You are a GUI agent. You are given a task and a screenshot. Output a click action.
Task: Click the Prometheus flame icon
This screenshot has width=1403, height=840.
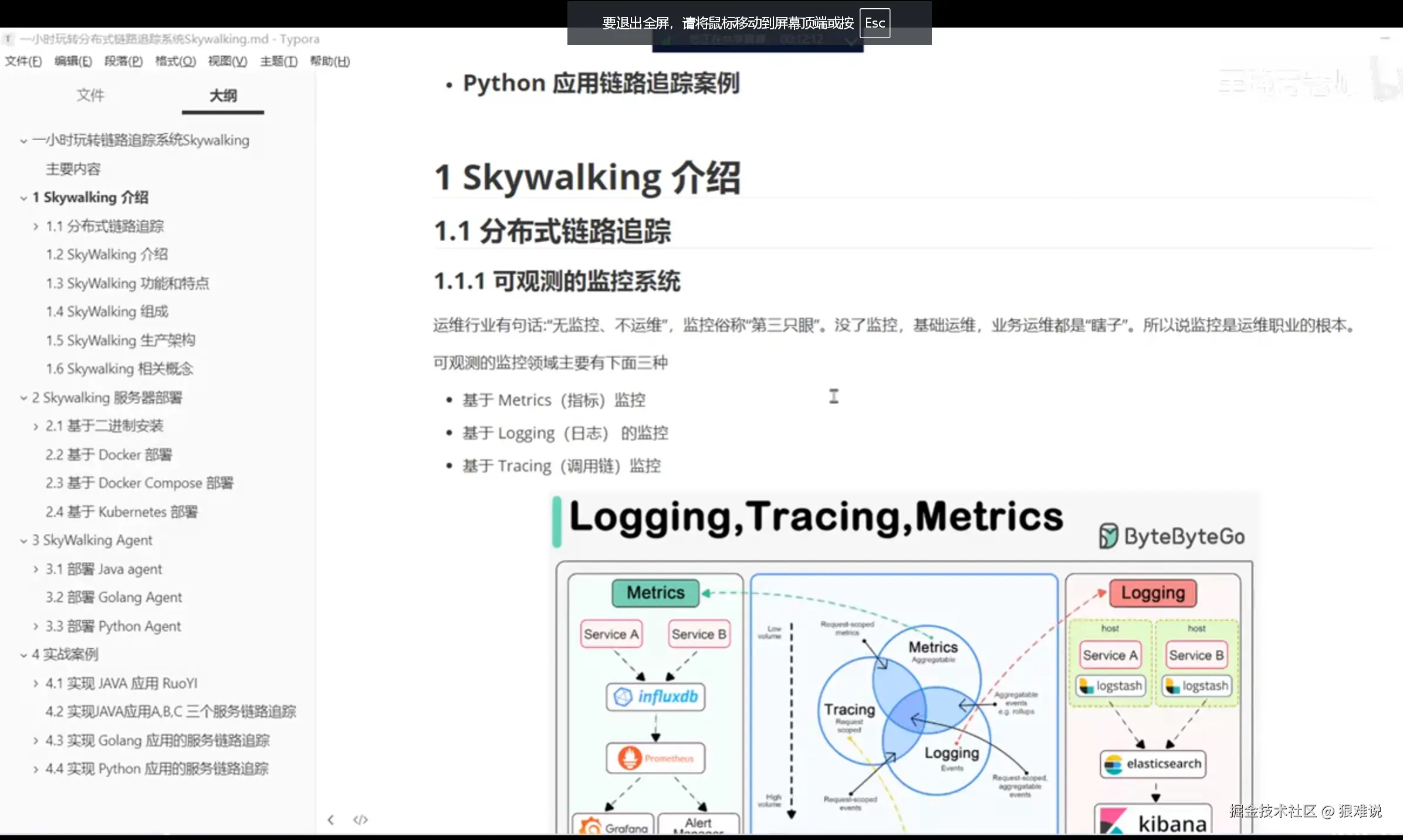(x=630, y=758)
